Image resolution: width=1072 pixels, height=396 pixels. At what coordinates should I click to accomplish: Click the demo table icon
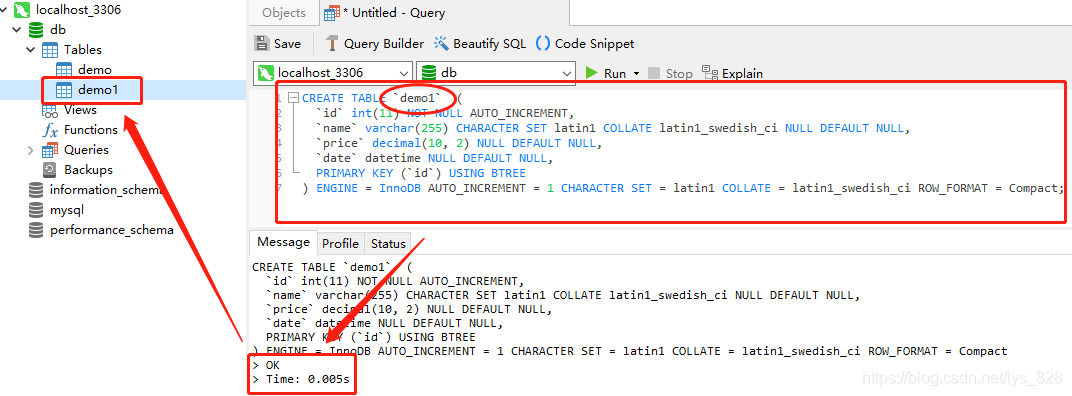(64, 70)
